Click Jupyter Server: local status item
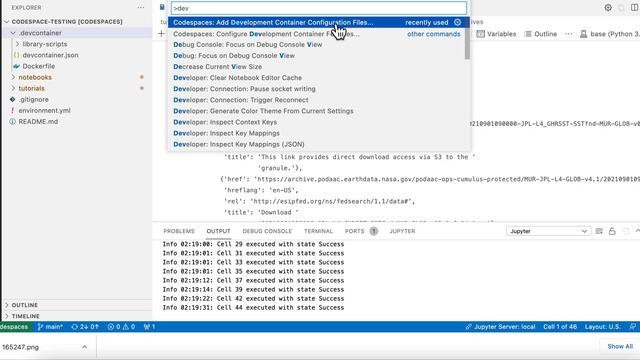This screenshot has width=640, height=360. pyautogui.click(x=500, y=327)
